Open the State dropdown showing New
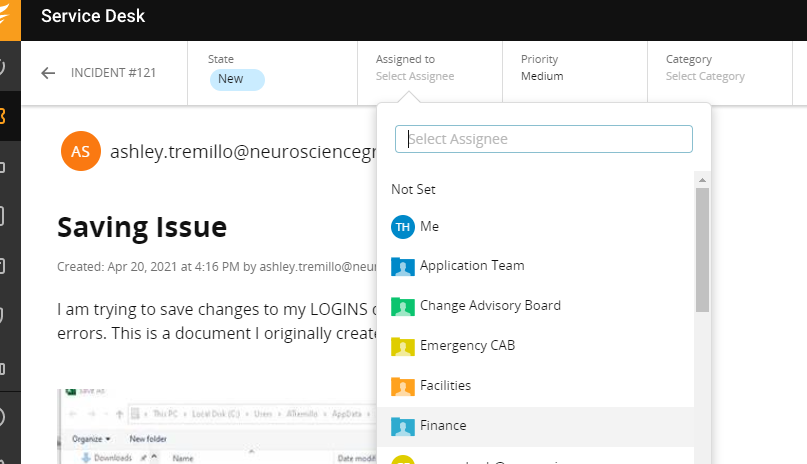Image resolution: width=807 pixels, height=464 pixels. pos(237,80)
